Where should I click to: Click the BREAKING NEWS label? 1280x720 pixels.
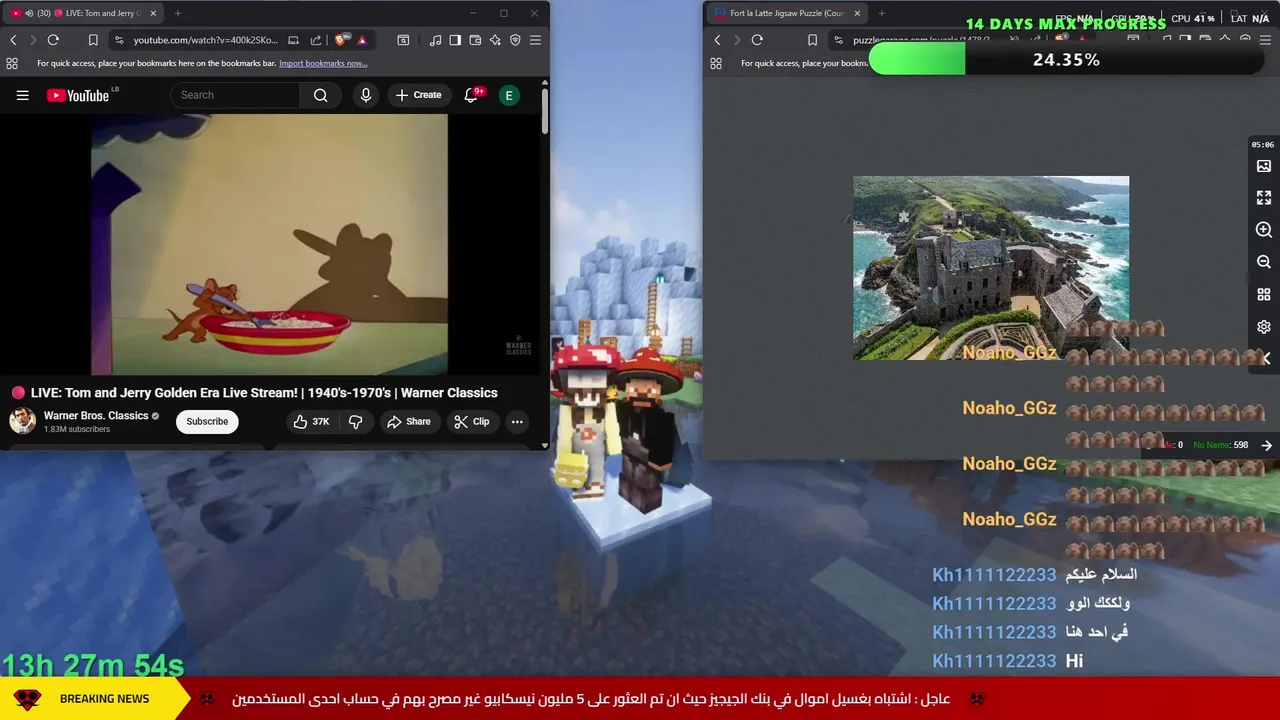(x=104, y=699)
